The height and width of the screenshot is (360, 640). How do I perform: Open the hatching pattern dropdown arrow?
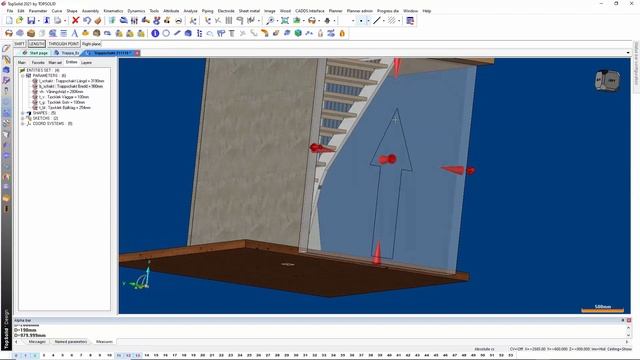[399, 21]
